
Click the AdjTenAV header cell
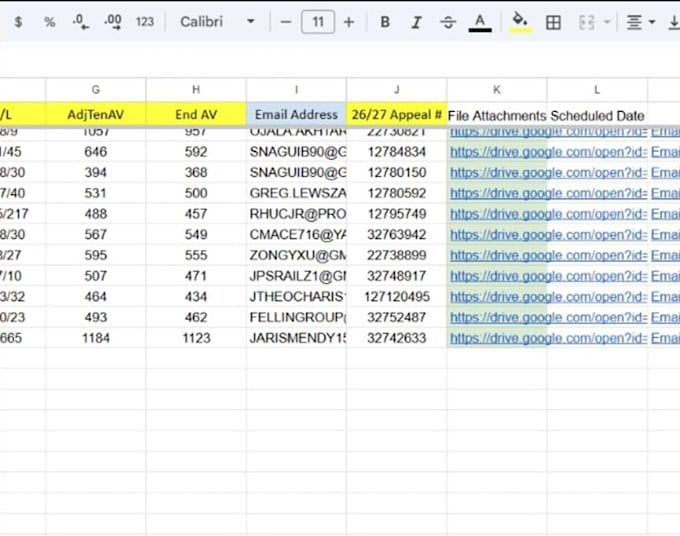click(x=96, y=114)
